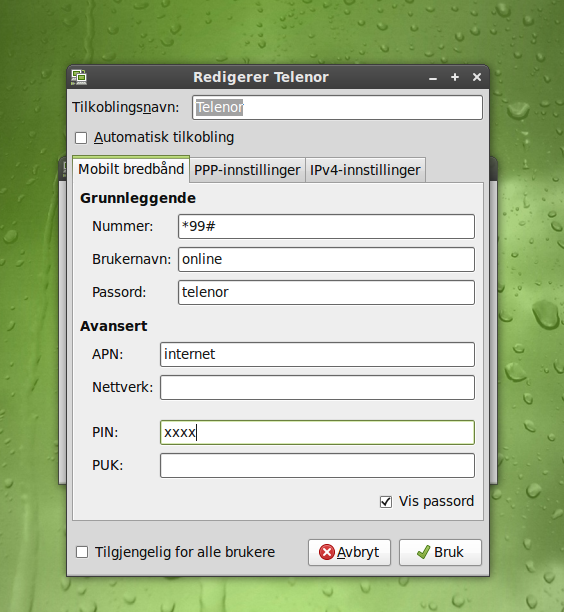564x612 pixels.
Task: Close the Redigerer Telenor dialog
Action: [x=477, y=77]
